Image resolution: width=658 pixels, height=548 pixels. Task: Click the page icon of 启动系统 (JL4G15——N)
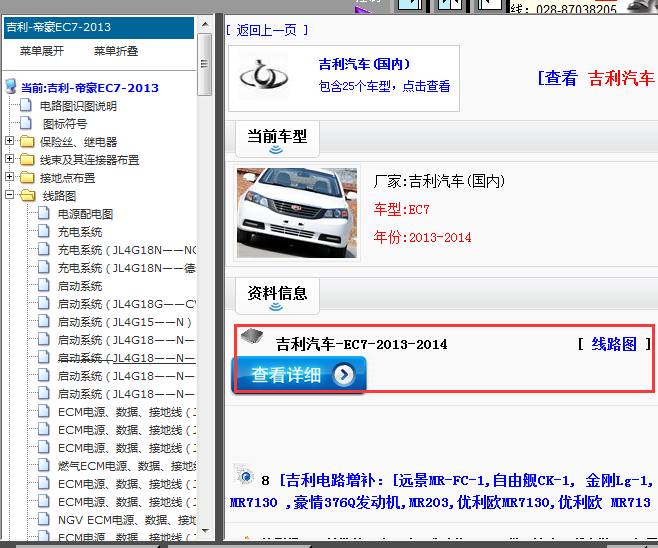point(44,321)
